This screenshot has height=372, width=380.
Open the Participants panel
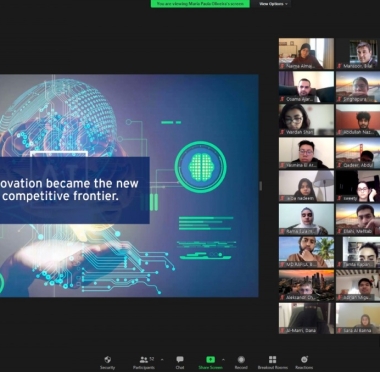click(144, 363)
